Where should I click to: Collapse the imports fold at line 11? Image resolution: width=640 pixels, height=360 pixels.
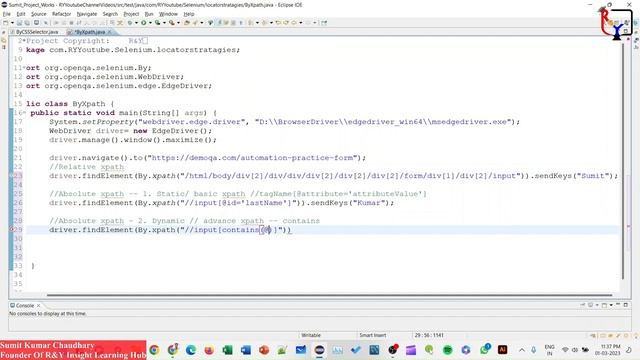pos(24,68)
